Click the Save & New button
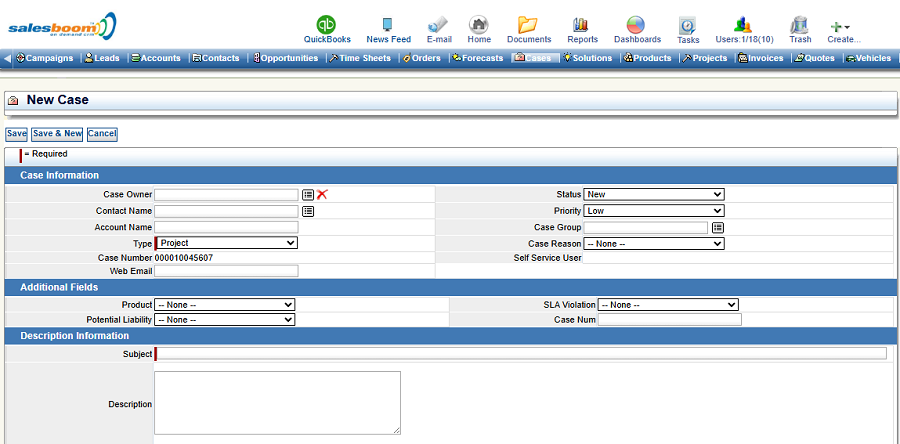This screenshot has height=444, width=900. pos(57,134)
